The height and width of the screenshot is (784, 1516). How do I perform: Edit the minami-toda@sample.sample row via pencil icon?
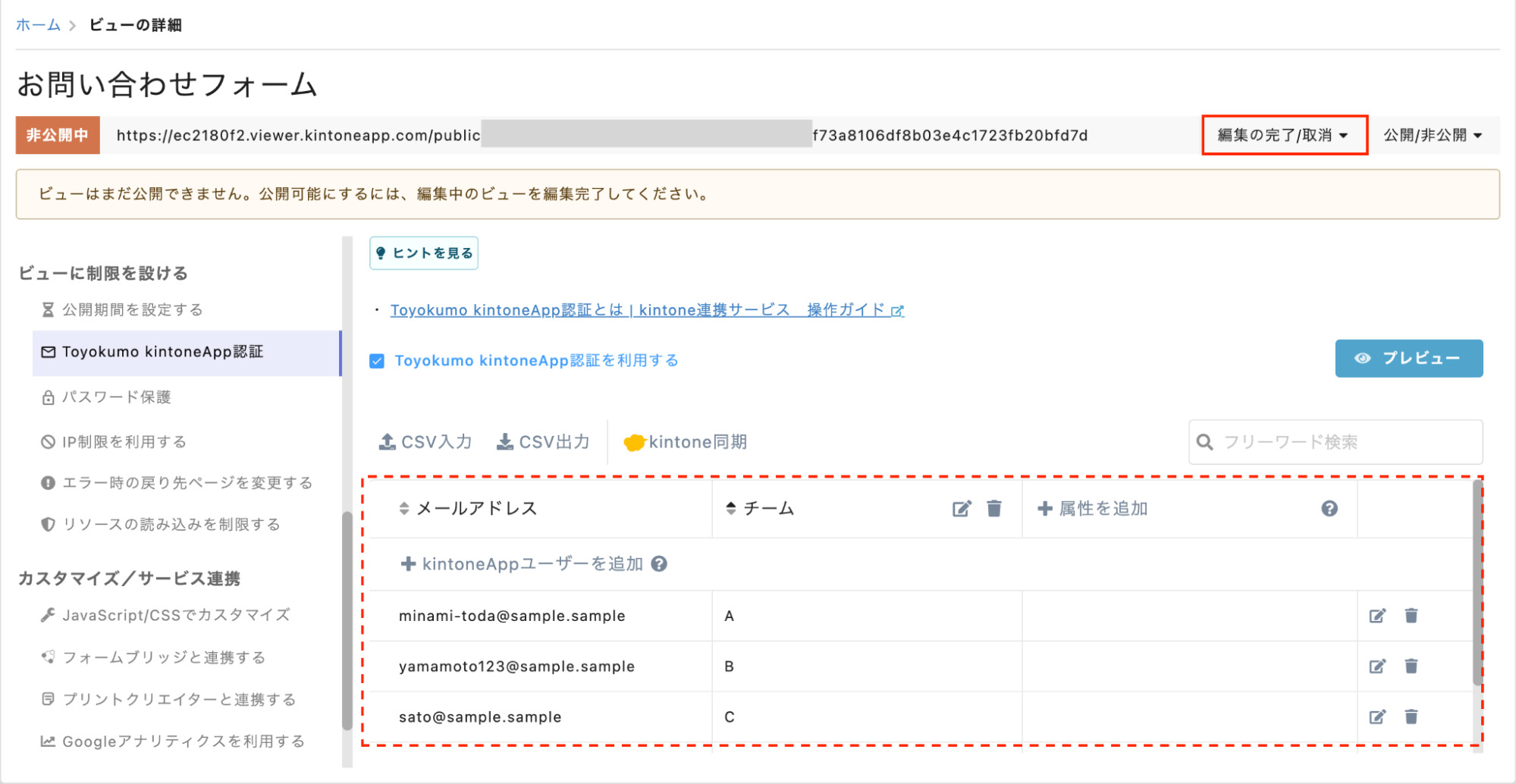coord(1378,616)
